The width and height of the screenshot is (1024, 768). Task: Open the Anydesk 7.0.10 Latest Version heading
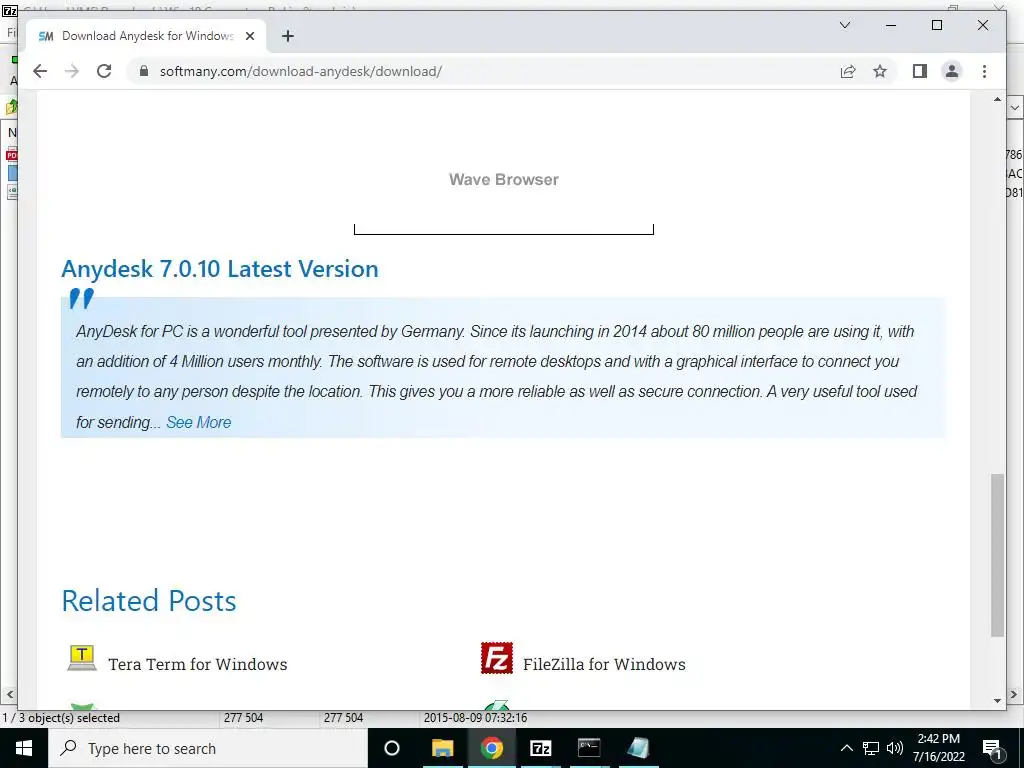pos(219,269)
